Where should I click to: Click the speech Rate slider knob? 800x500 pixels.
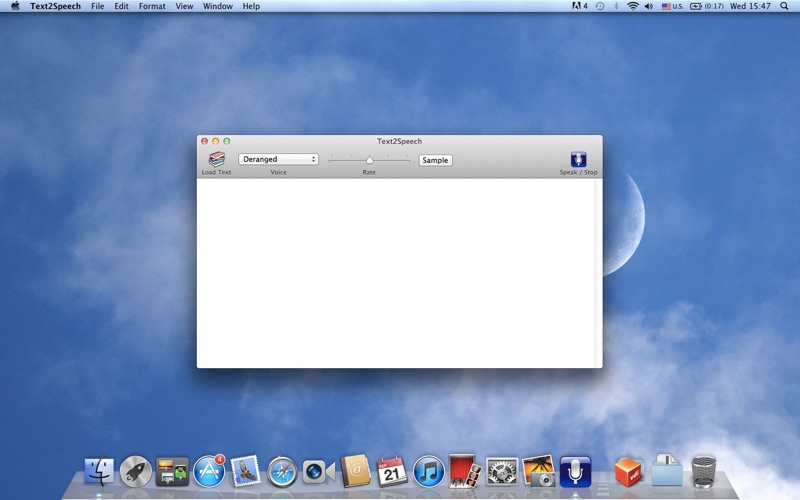tap(369, 159)
